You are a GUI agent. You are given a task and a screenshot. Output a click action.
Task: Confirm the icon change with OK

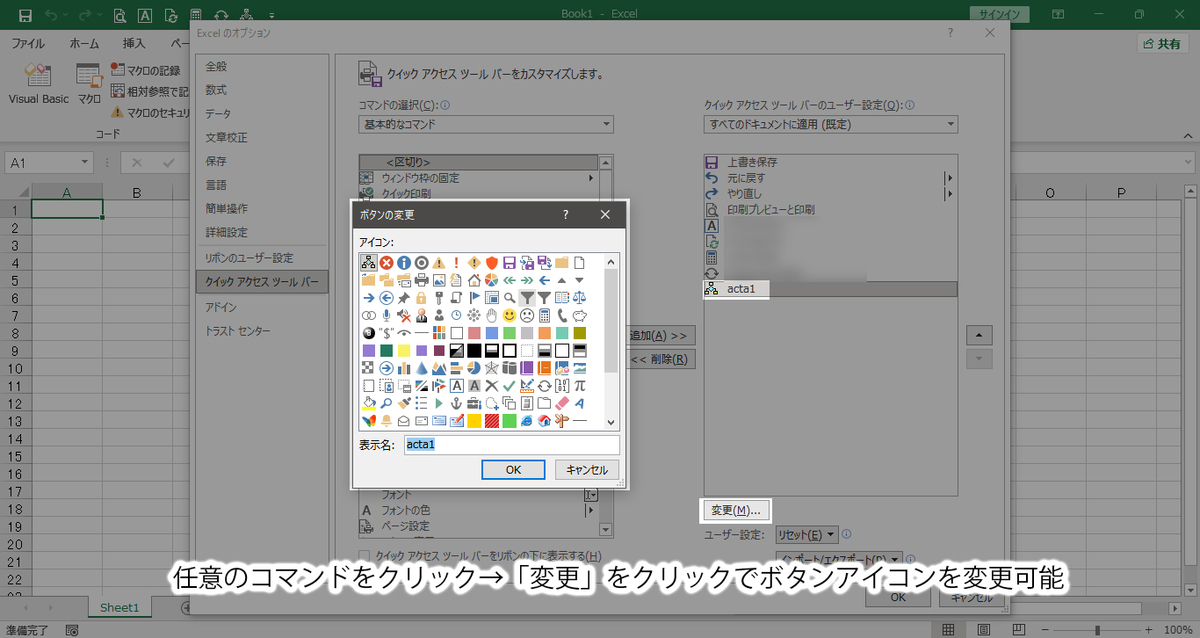[x=513, y=469]
